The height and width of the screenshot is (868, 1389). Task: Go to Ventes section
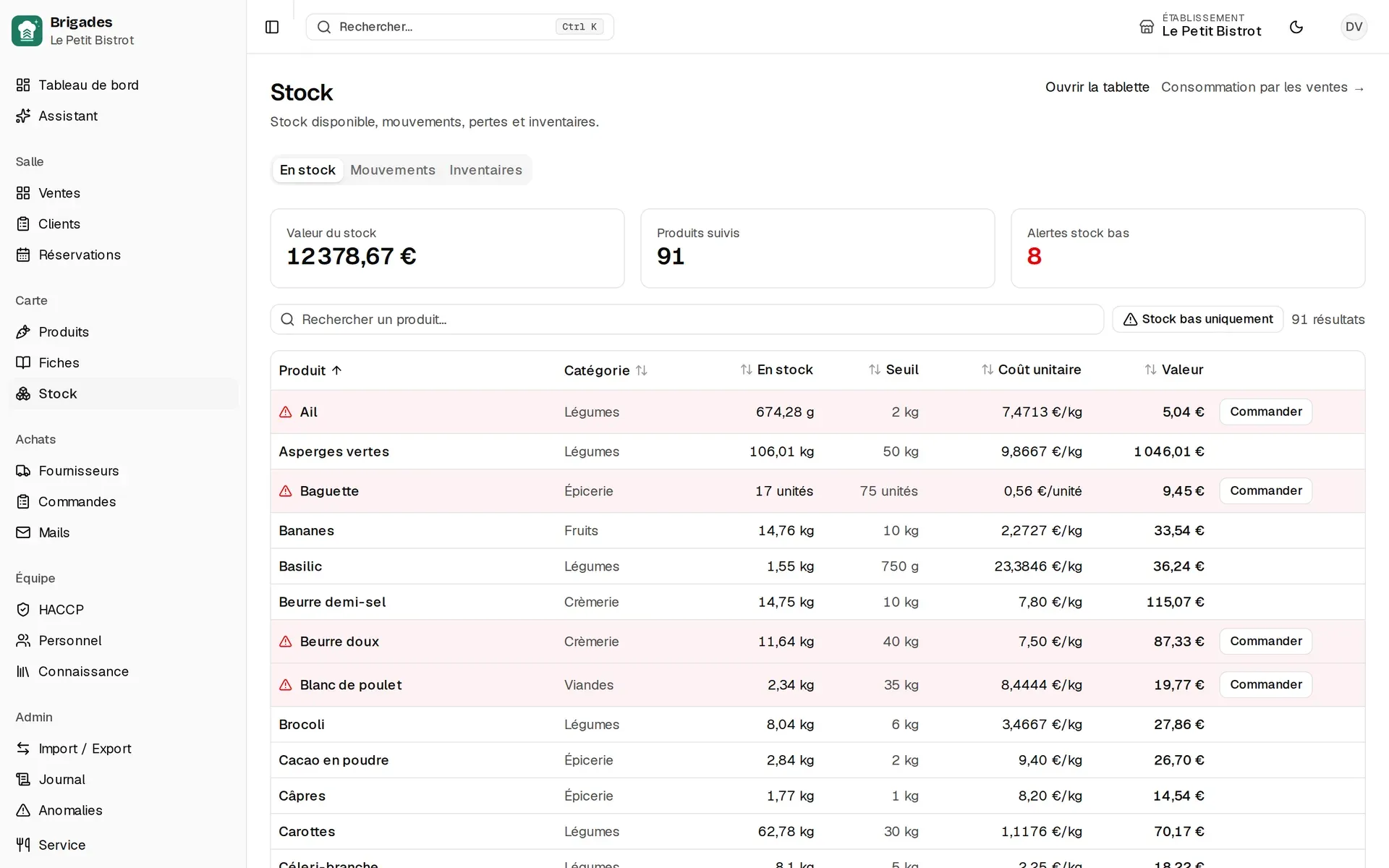(123, 193)
